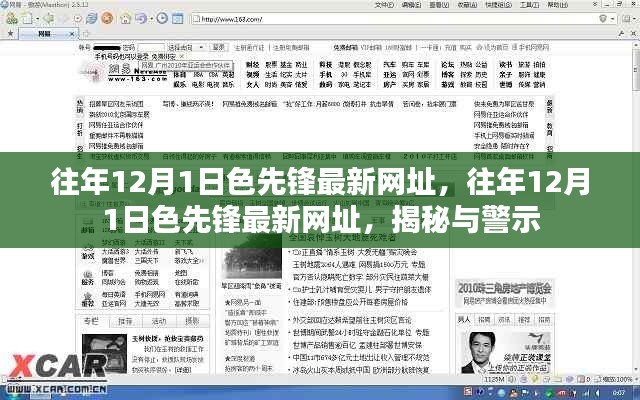The image size is (640, 400).
Task: Open the 科技 navigation link
Action: click(x=326, y=65)
